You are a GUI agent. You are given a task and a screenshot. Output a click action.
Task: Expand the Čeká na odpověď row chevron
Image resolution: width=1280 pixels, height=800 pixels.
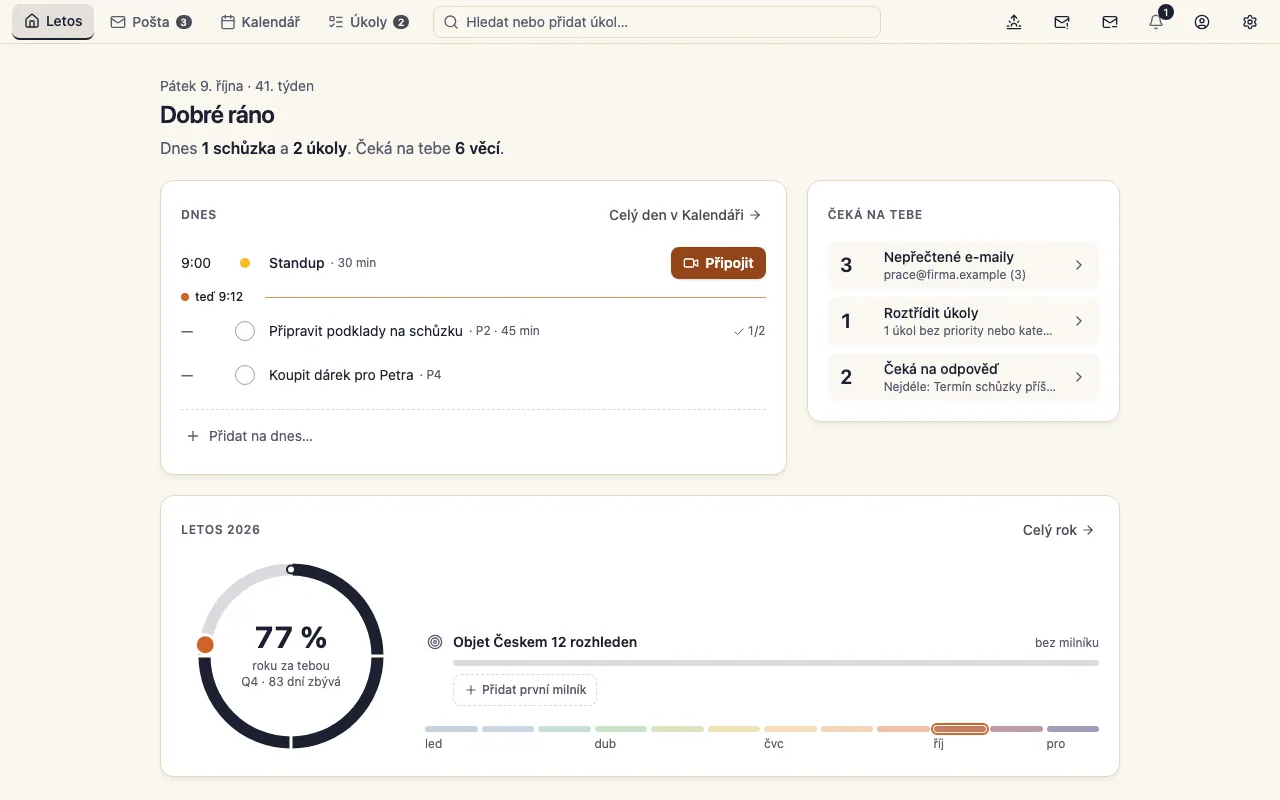1079,377
